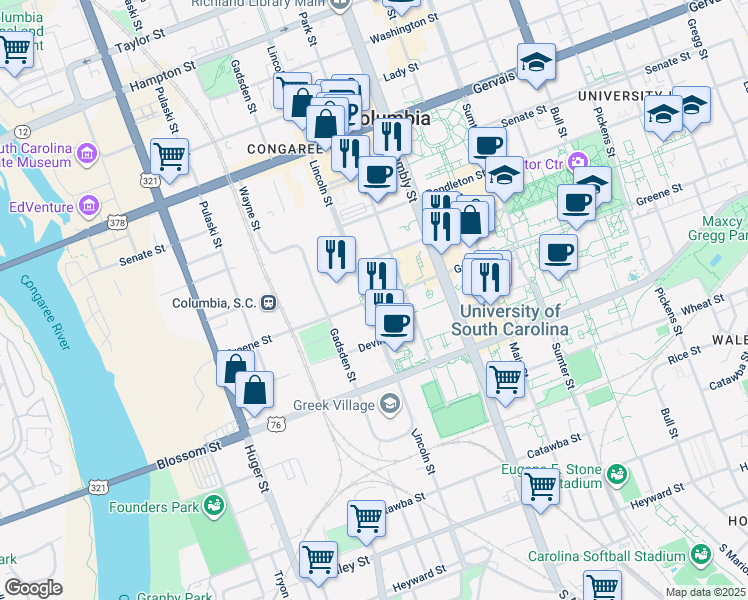This screenshot has height=600, width=748.
Task: Click the coffee cup marker near Assembly and Pendleton St
Action: [377, 178]
